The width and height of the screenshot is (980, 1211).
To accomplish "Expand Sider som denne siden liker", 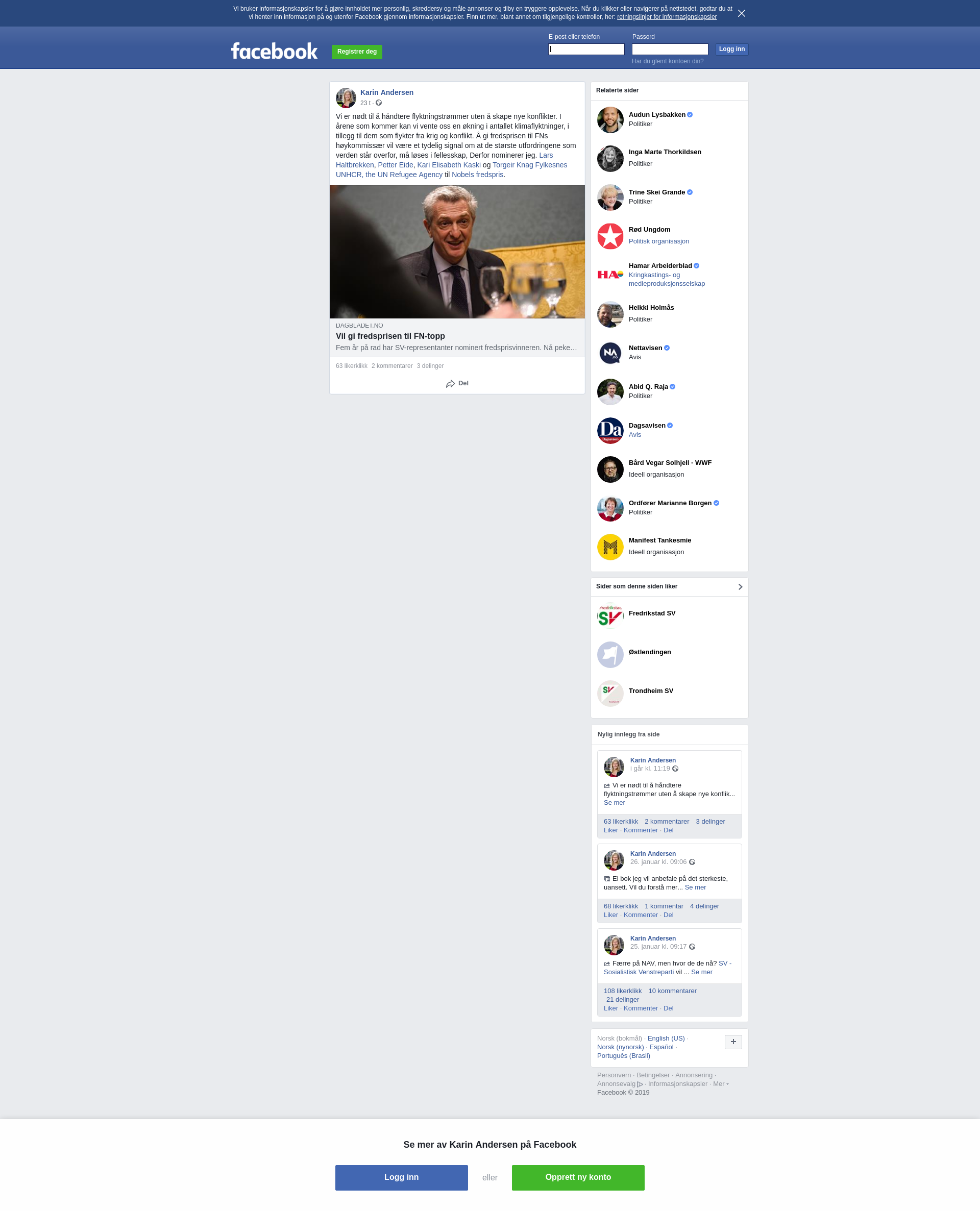I will click(740, 587).
